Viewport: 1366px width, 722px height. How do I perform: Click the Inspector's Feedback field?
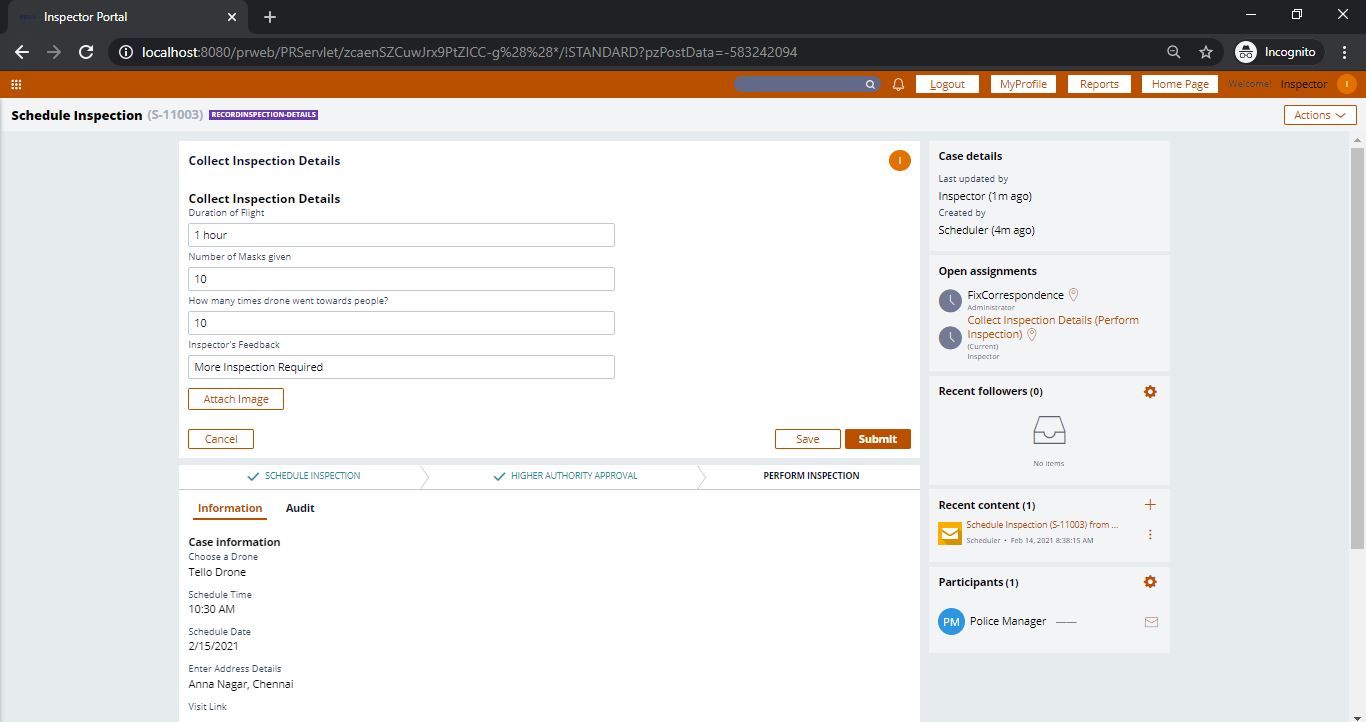point(401,367)
